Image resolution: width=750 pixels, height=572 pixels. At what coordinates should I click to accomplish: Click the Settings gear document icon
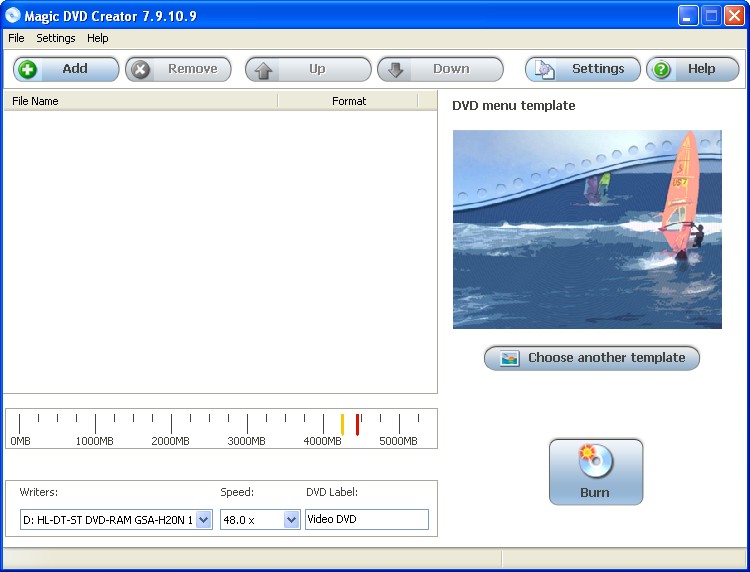544,70
